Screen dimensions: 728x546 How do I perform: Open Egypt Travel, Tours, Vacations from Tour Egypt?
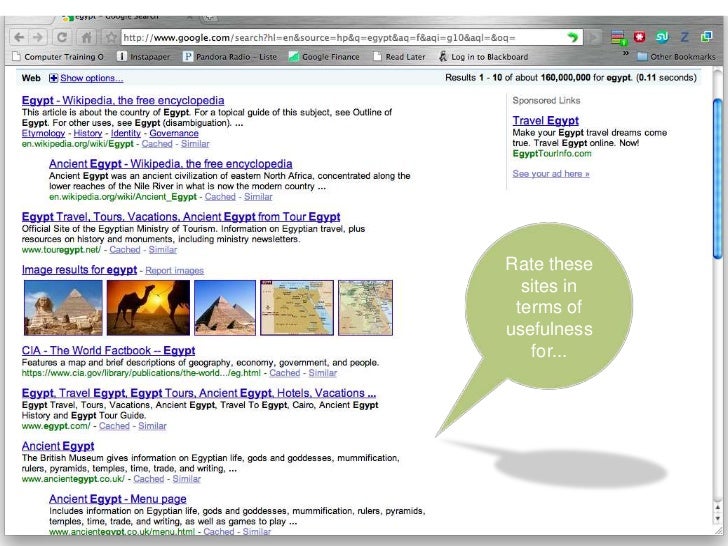pyautogui.click(x=181, y=217)
